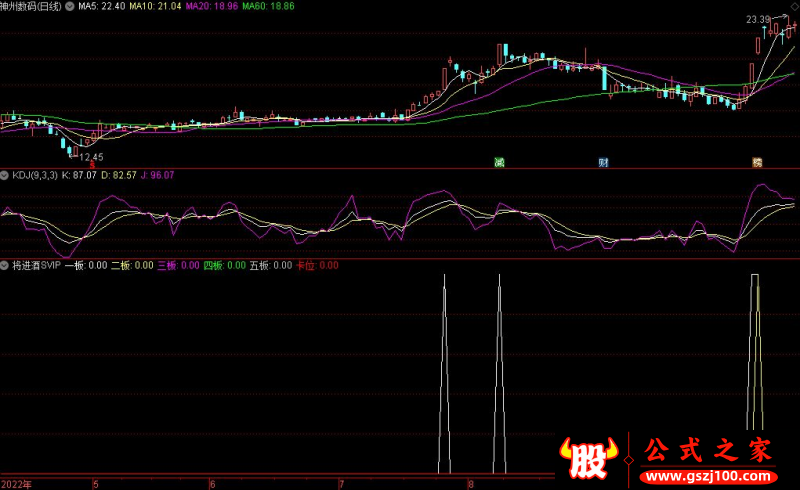
Task: Click the KDJ(9,3,3) indicator name
Action: pyautogui.click(x=37, y=175)
